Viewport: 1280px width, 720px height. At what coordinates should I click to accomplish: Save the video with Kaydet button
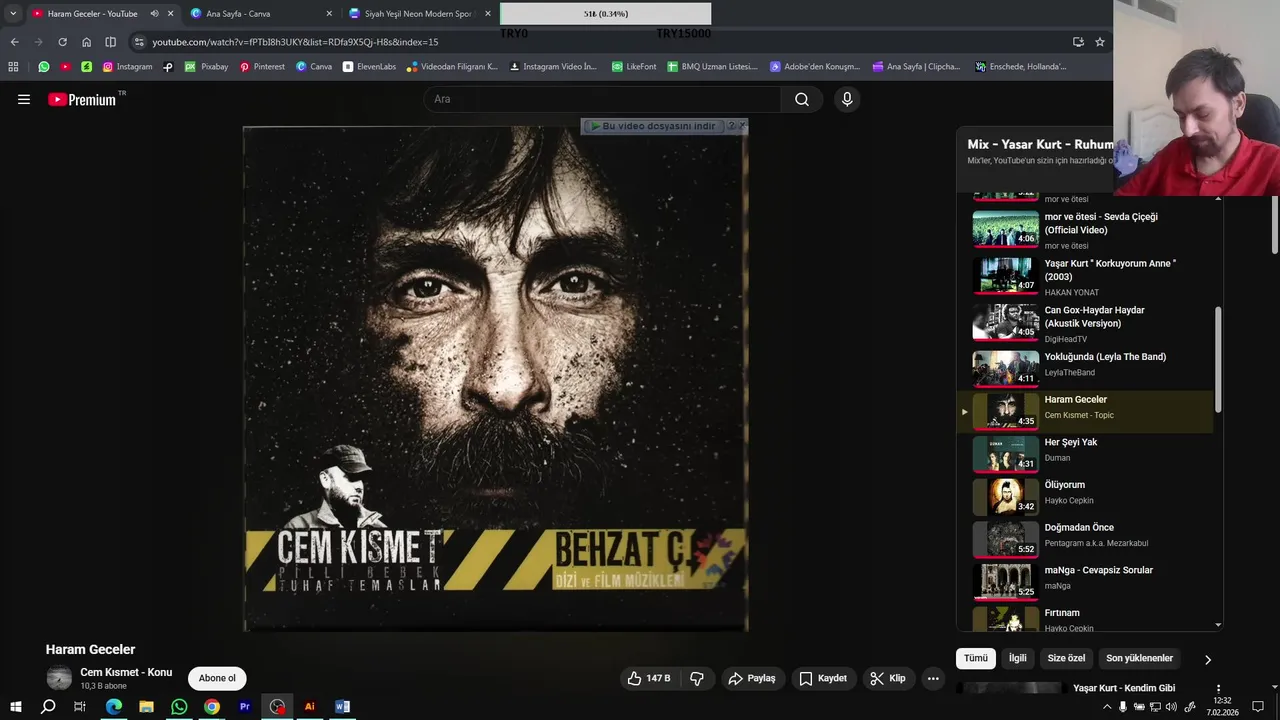[822, 678]
